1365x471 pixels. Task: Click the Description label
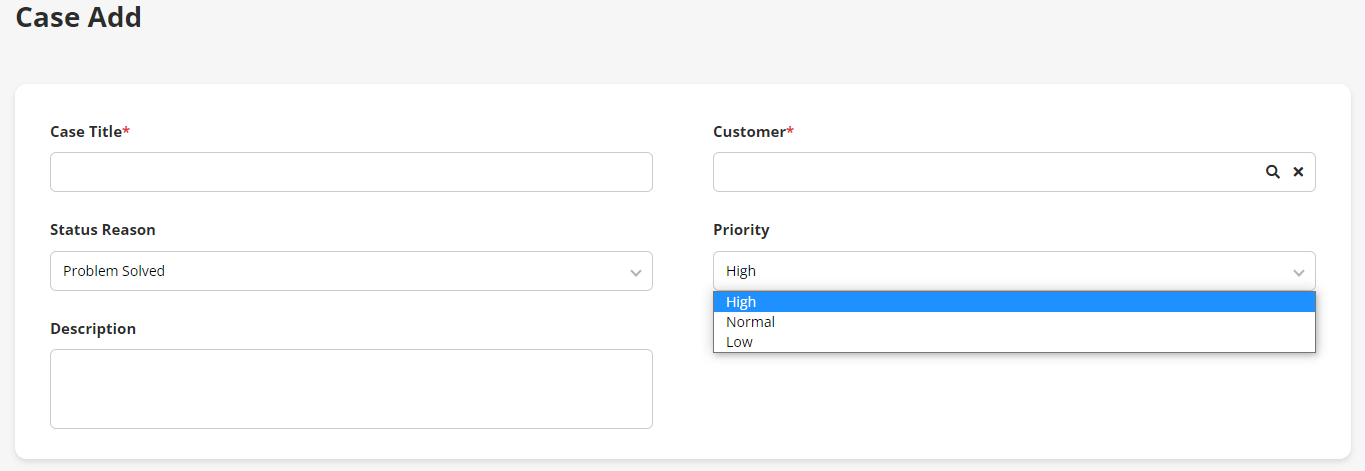pos(93,329)
